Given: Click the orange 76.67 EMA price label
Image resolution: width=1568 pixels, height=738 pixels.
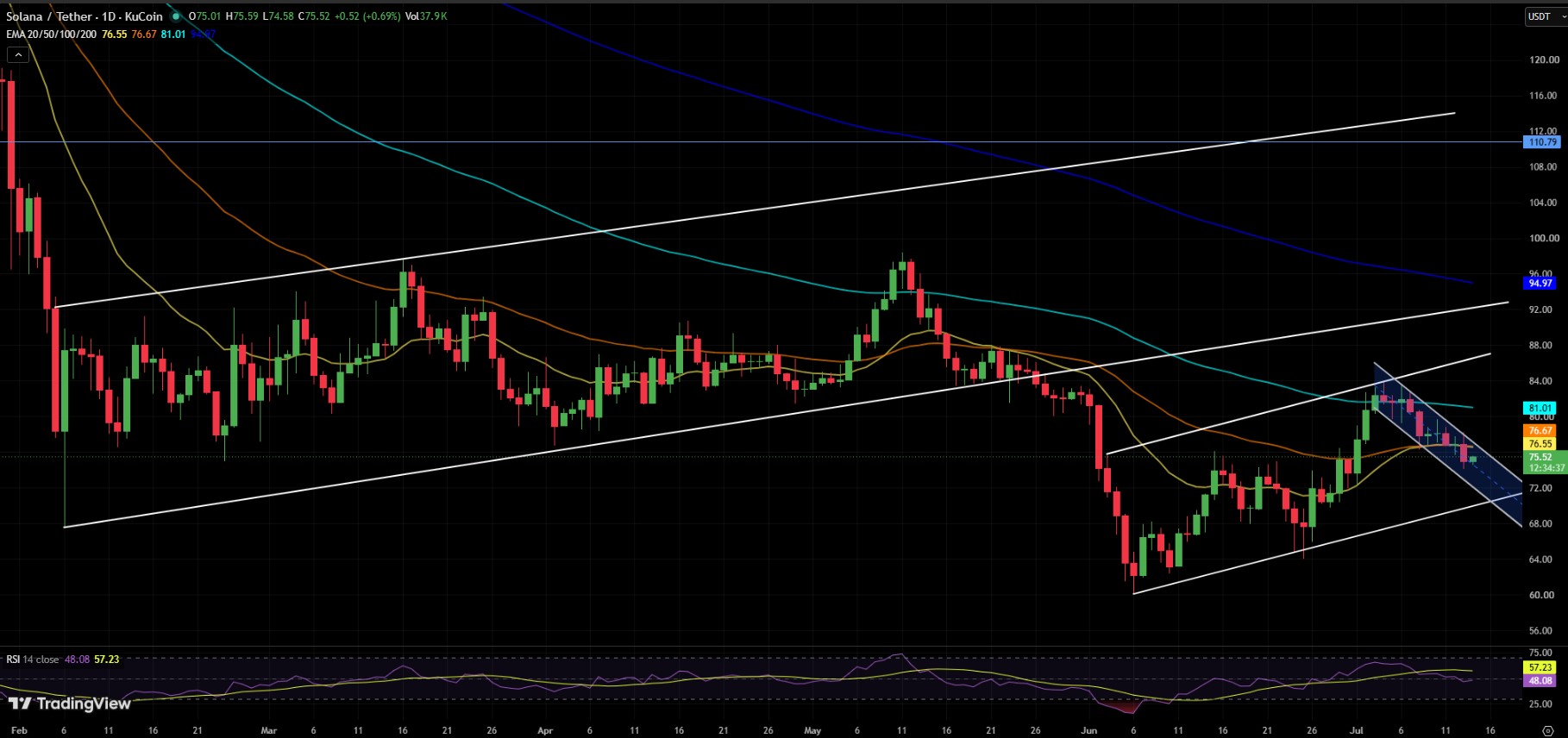Looking at the screenshot, I should coord(1540,431).
